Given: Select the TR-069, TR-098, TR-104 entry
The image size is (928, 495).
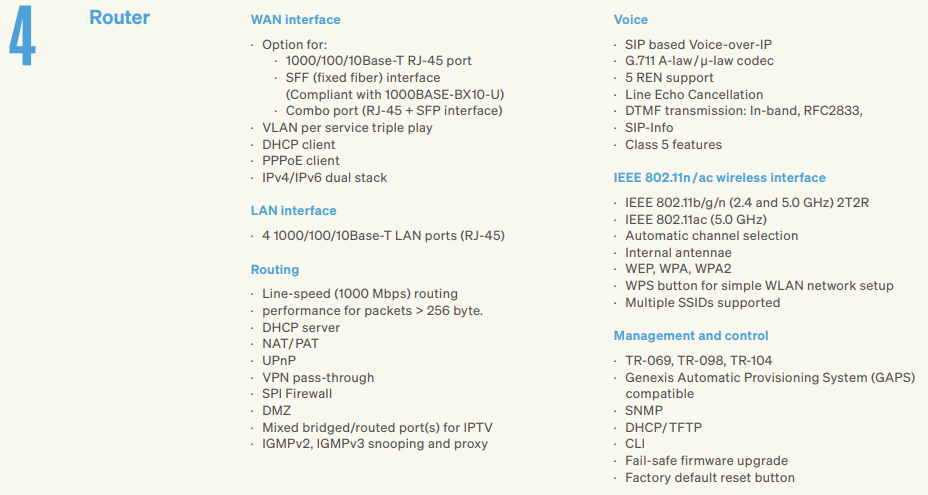Looking at the screenshot, I should [x=698, y=361].
